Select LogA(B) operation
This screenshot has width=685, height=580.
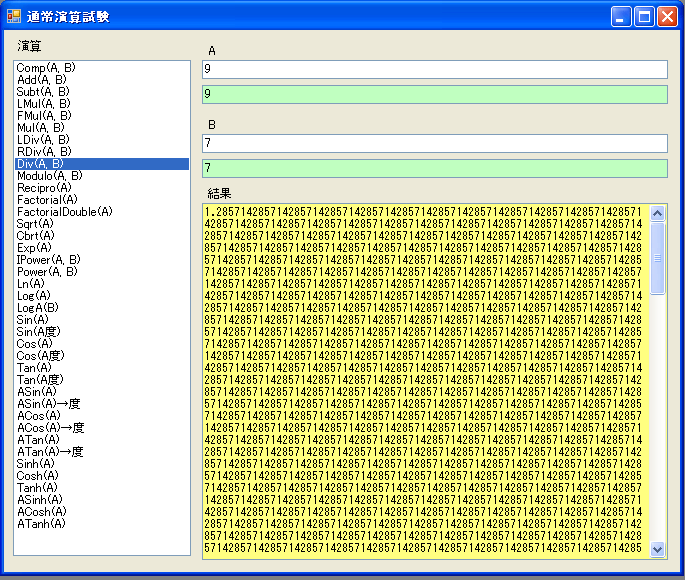click(102, 308)
